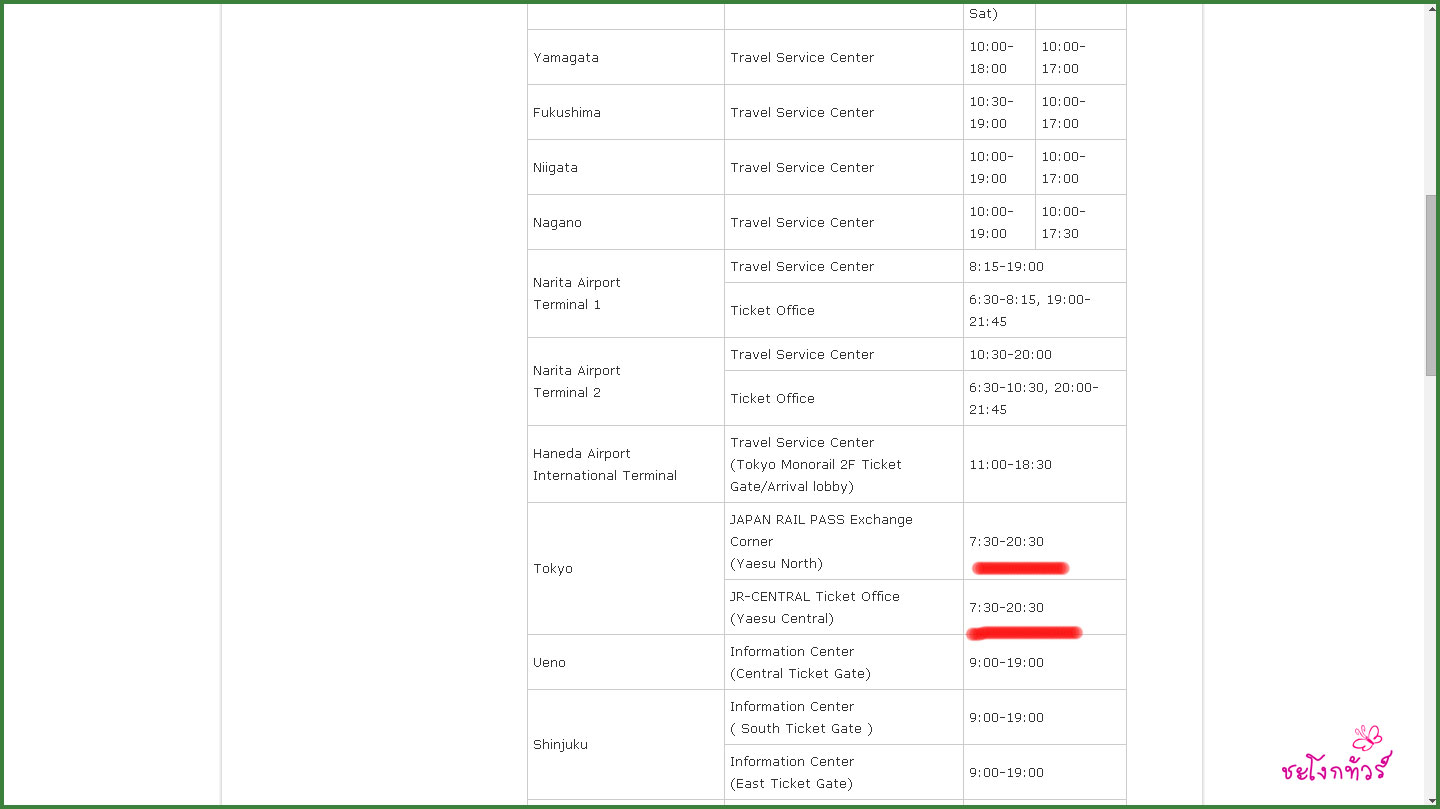This screenshot has width=1440, height=809.
Task: Click 7:30-20:30 hours for Yaesu Central
Action: [x=1045, y=607]
